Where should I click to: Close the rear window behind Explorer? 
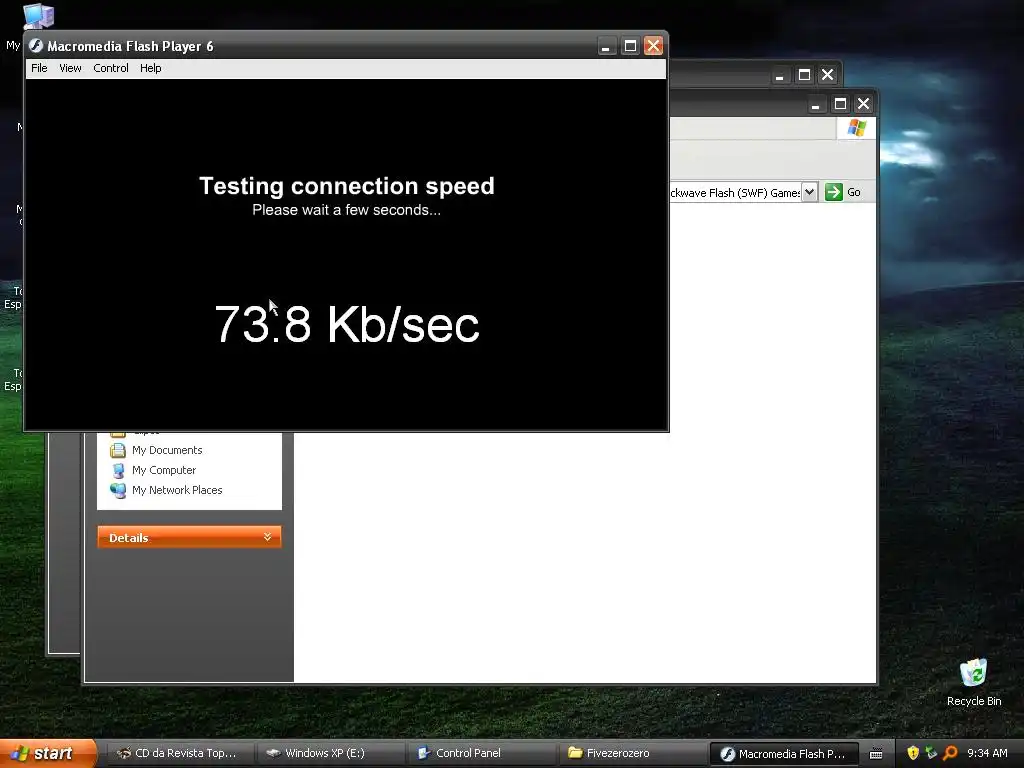click(x=827, y=75)
